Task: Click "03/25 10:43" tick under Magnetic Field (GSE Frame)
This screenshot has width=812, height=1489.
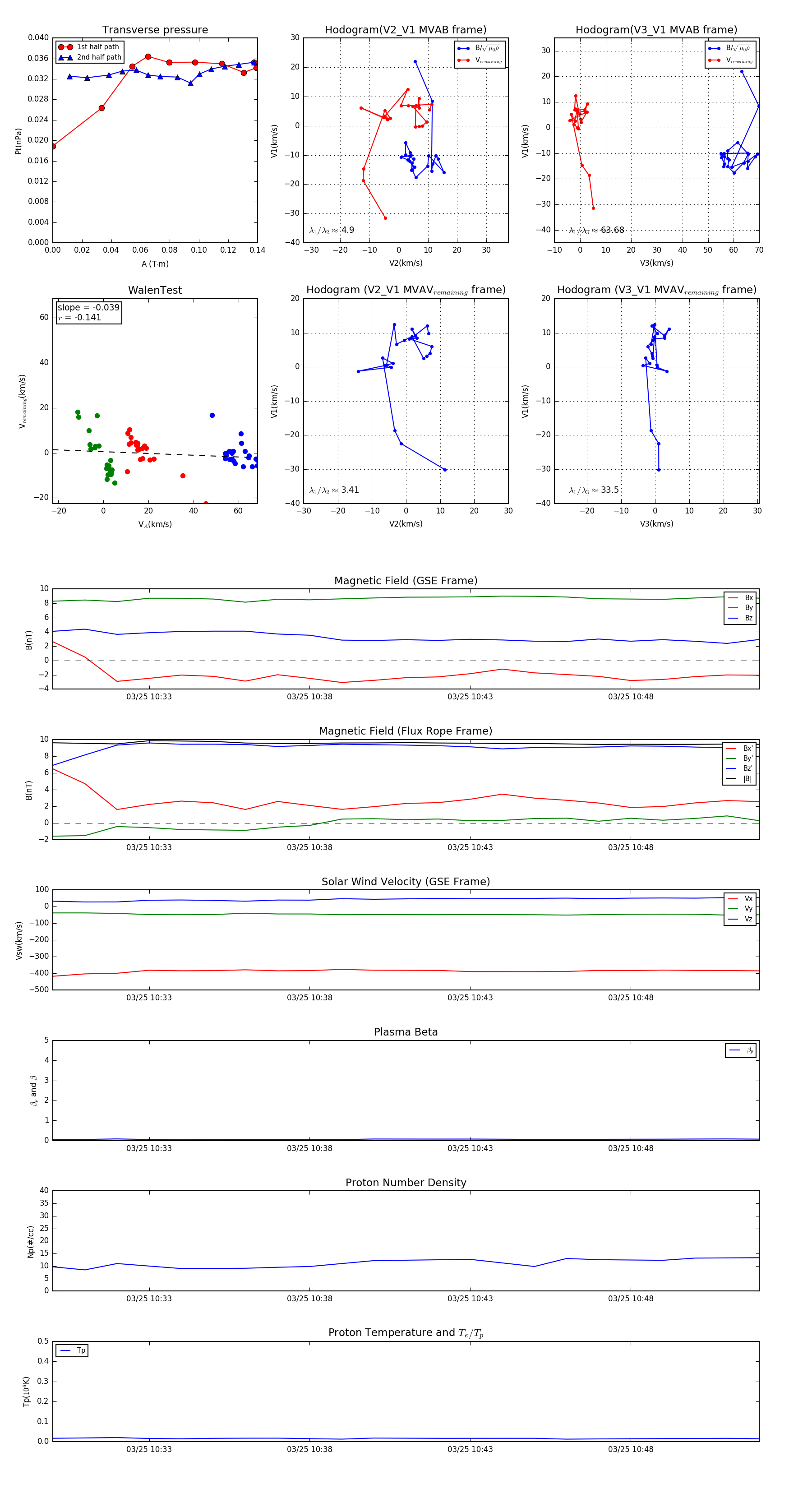Action: [x=470, y=697]
